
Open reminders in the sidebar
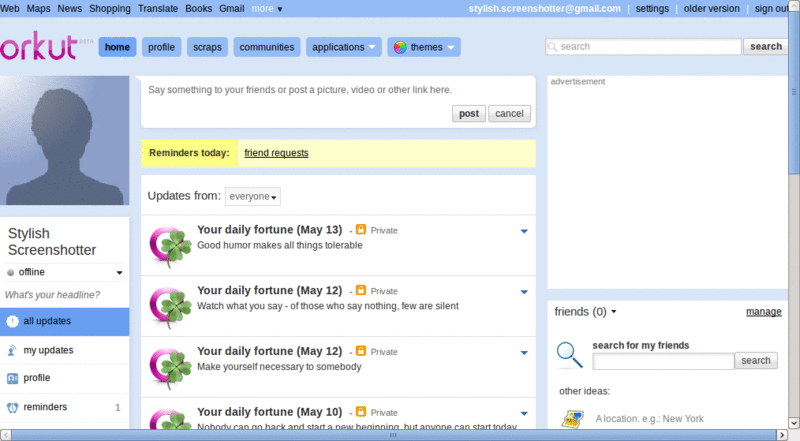click(64, 407)
